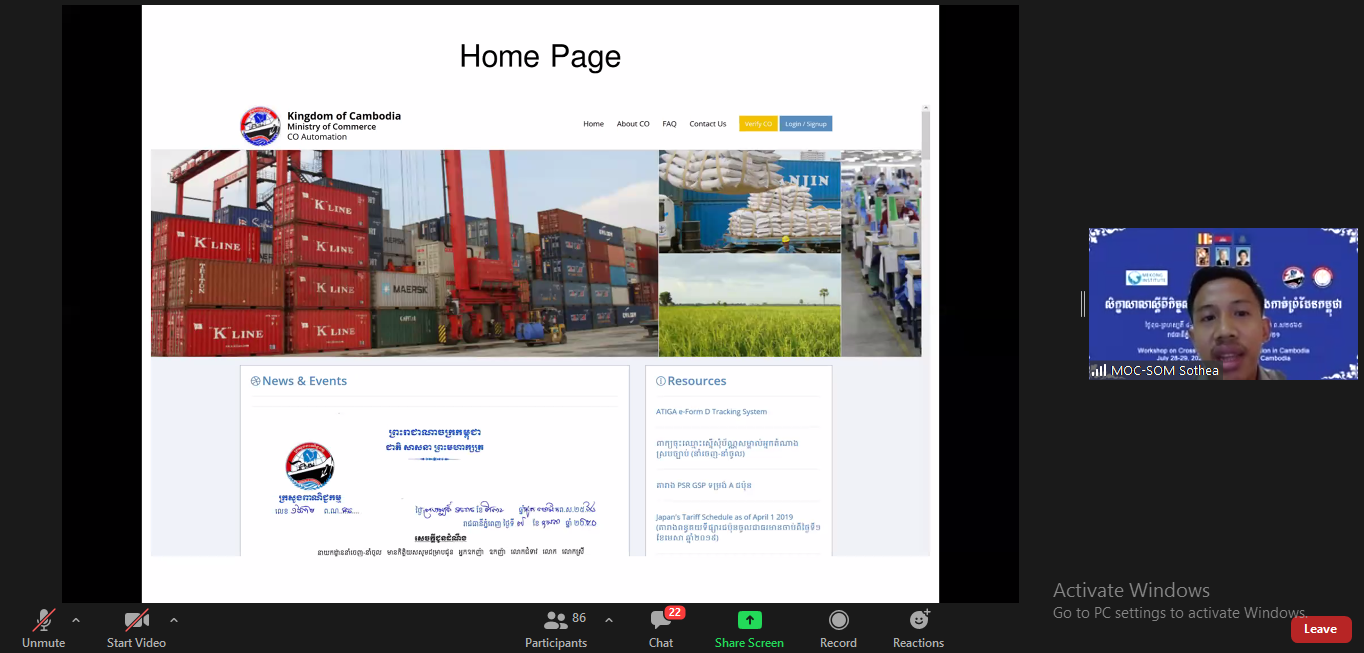The height and width of the screenshot is (653, 1364).
Task: Click the blue Login / Signup button
Action: point(806,124)
